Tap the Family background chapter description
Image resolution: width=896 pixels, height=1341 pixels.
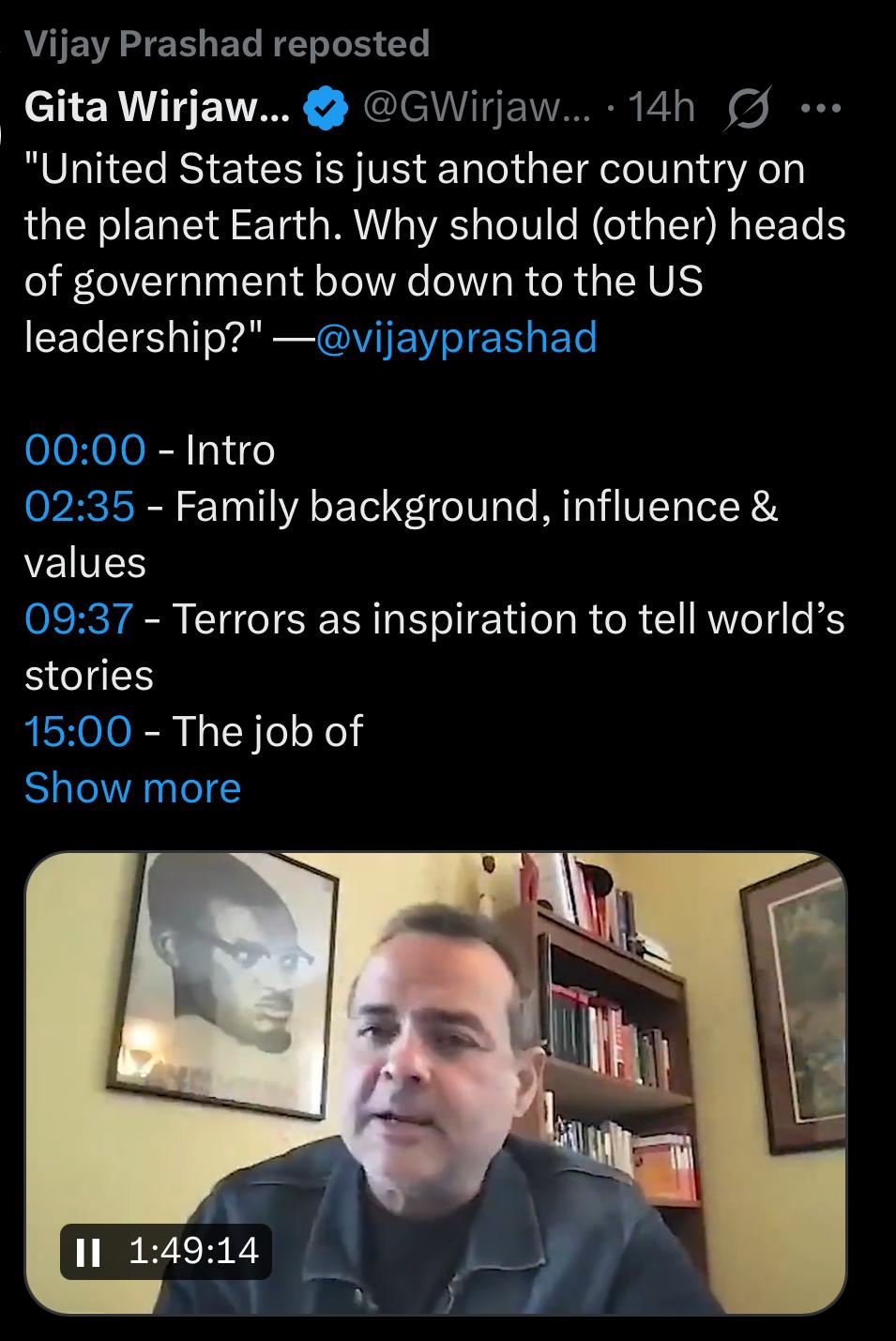point(401,534)
